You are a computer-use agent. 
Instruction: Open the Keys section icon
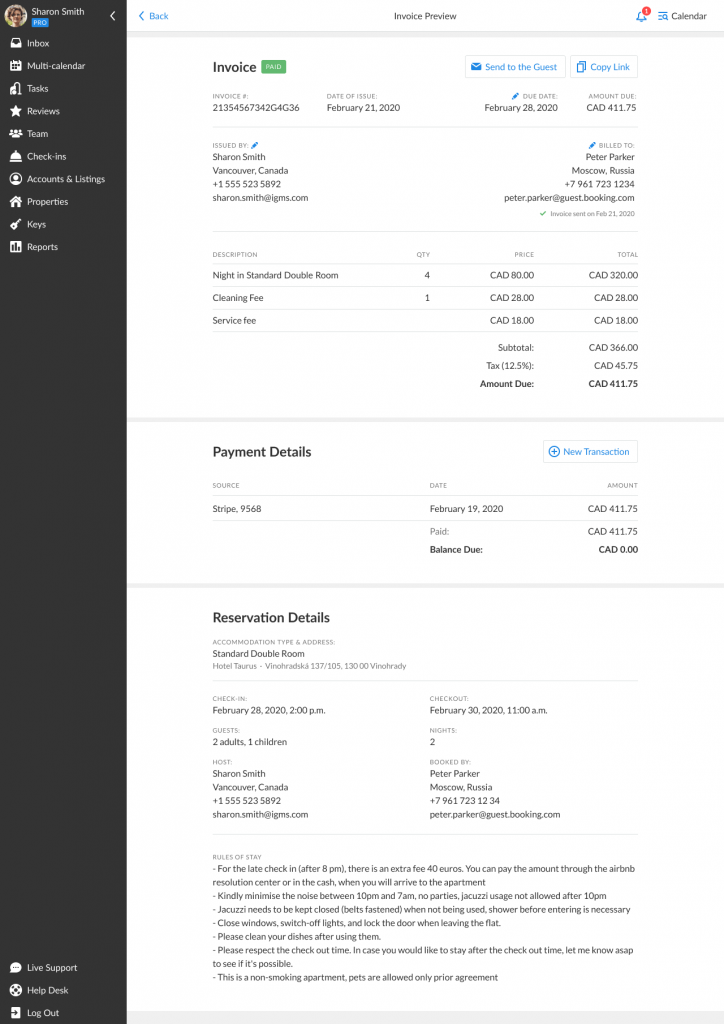click(x=16, y=224)
